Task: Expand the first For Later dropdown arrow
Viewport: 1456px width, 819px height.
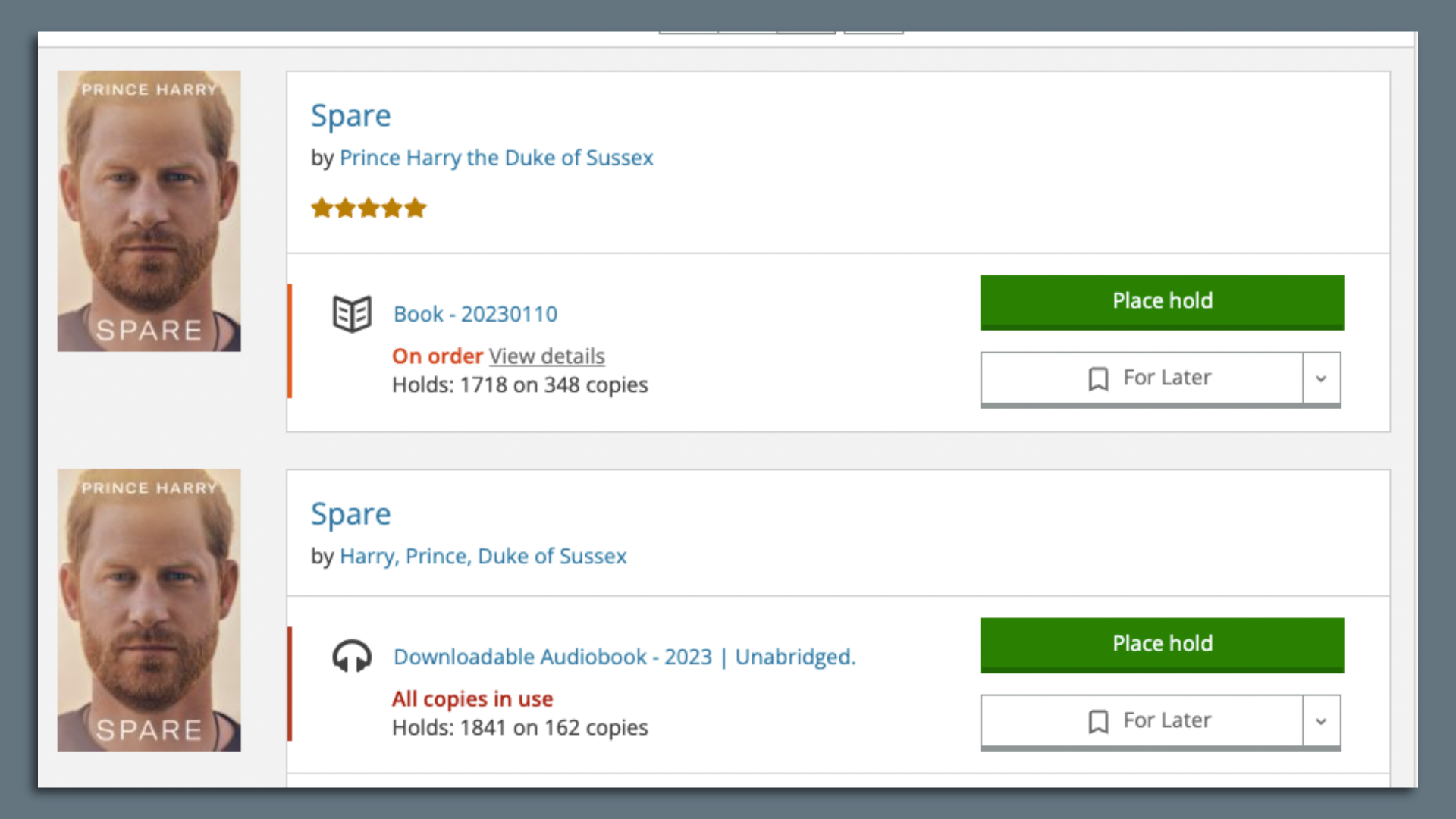Action: coord(1321,378)
